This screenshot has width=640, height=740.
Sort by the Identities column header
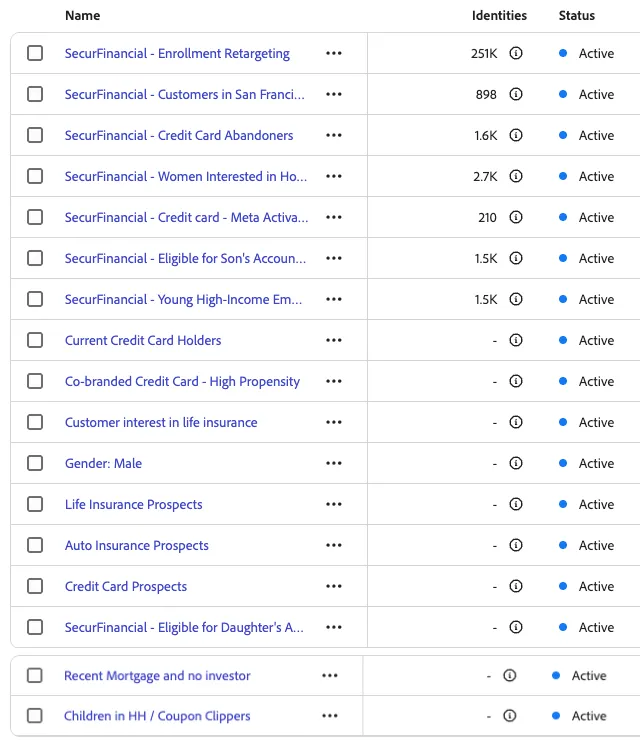(x=499, y=16)
